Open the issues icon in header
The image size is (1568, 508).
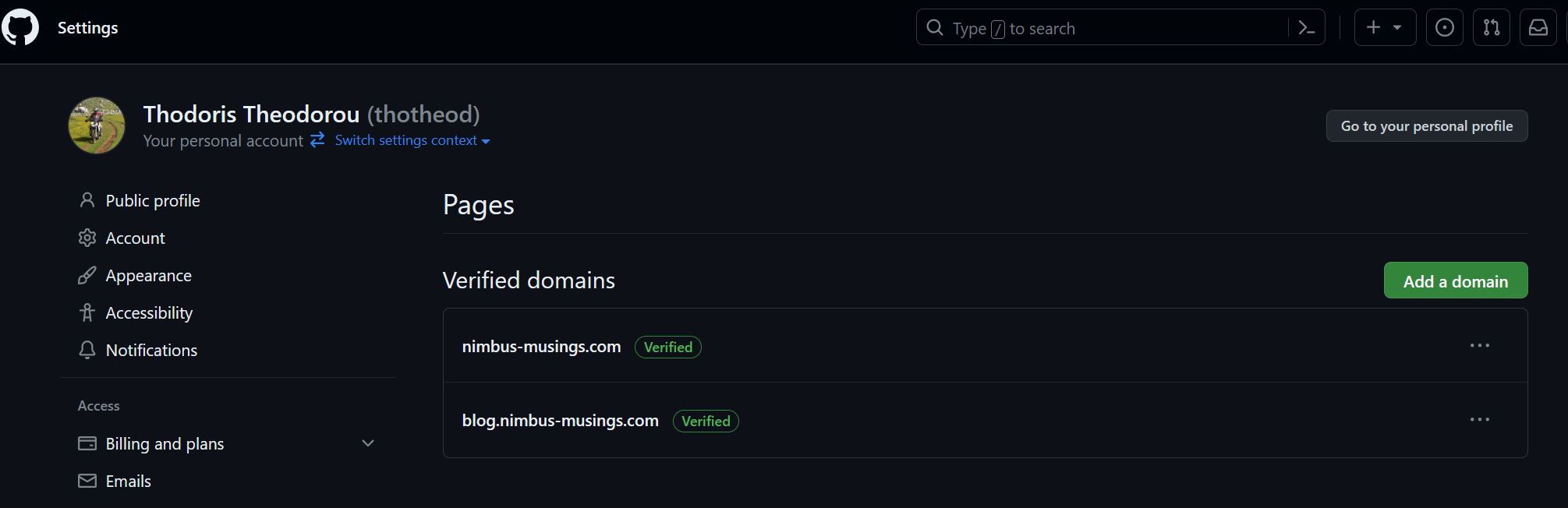pyautogui.click(x=1444, y=28)
